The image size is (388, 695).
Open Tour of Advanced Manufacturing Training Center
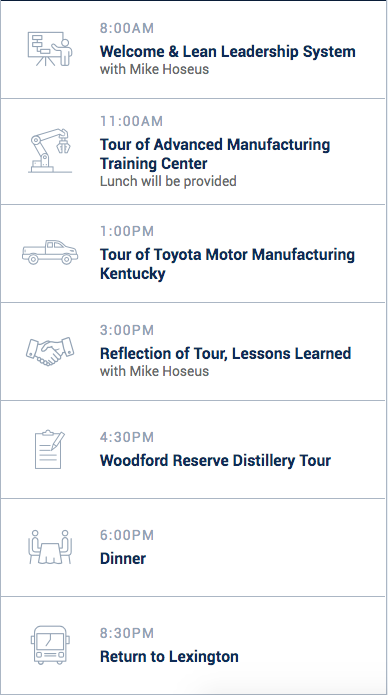tap(215, 154)
